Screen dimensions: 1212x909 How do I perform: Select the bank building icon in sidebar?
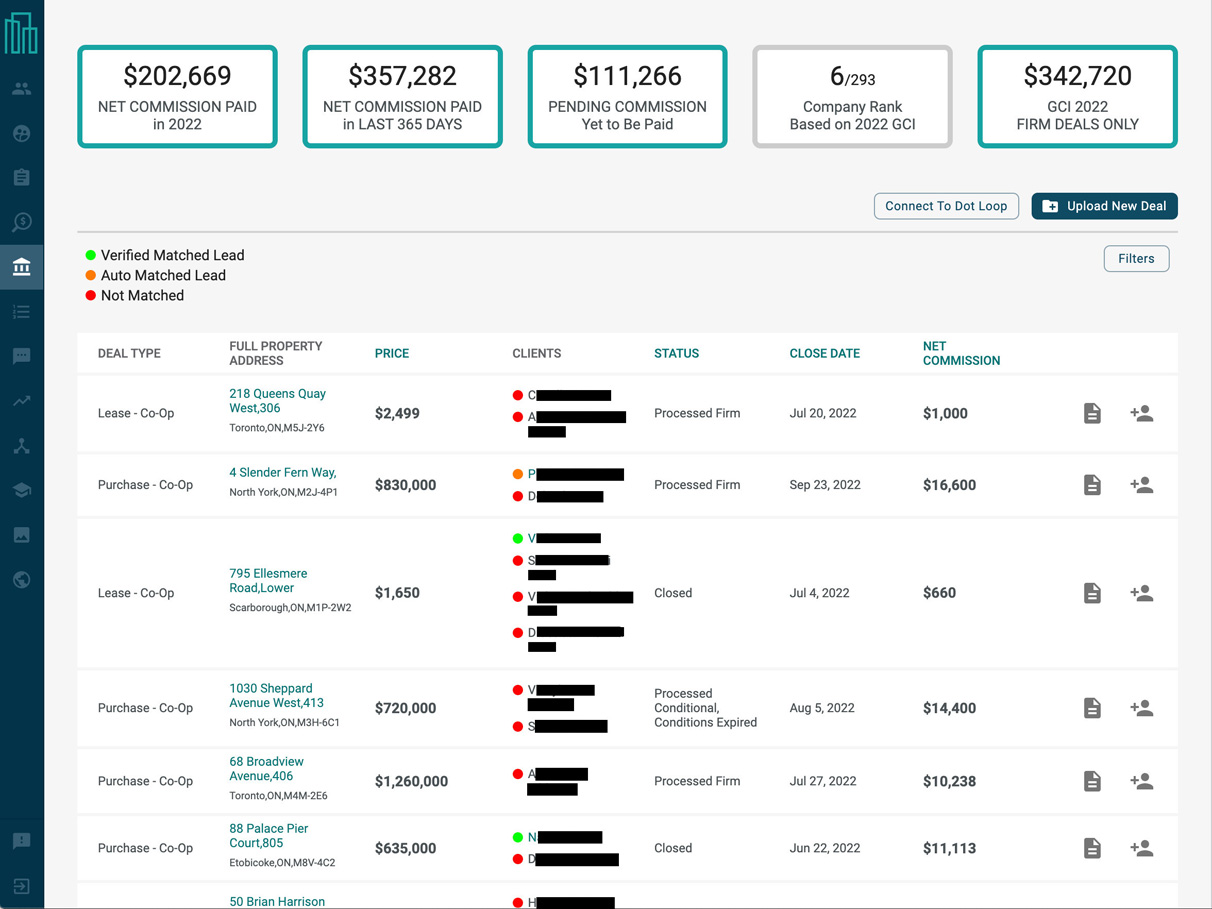(x=21, y=267)
